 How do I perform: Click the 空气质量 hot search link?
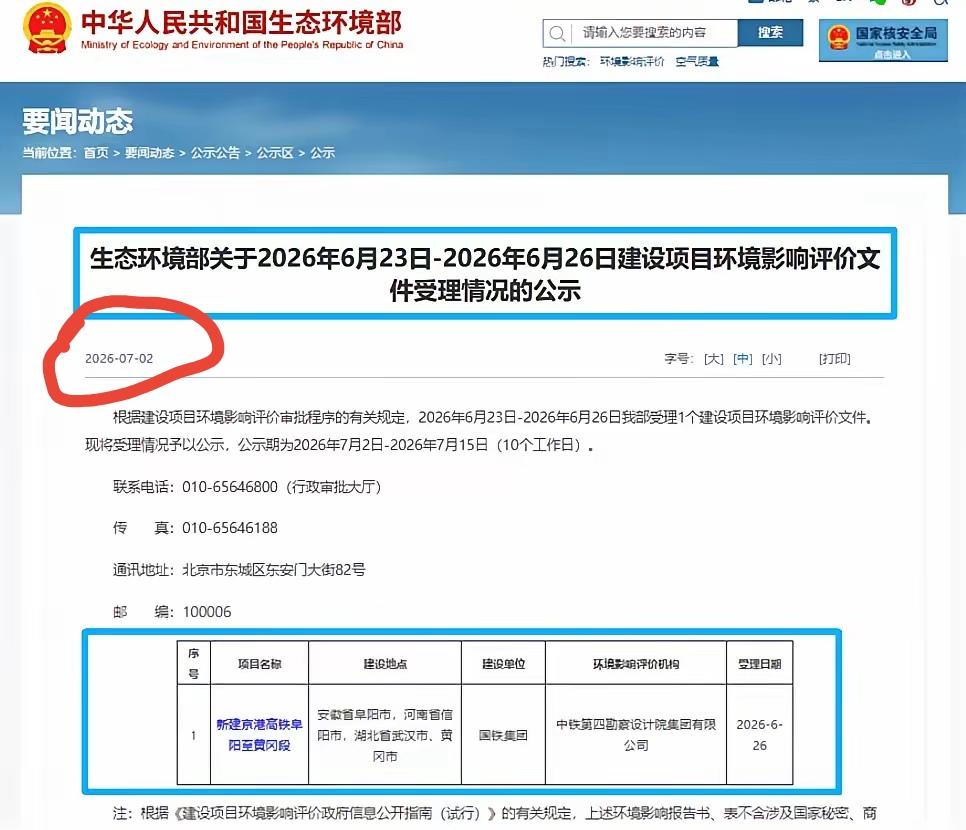pos(697,62)
